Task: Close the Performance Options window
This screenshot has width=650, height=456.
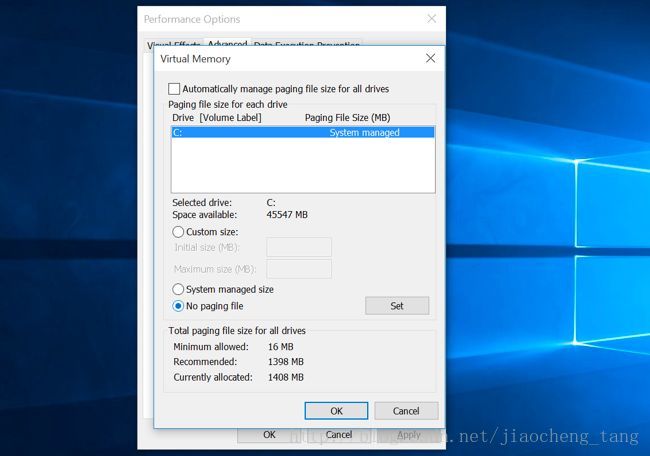Action: click(x=432, y=19)
